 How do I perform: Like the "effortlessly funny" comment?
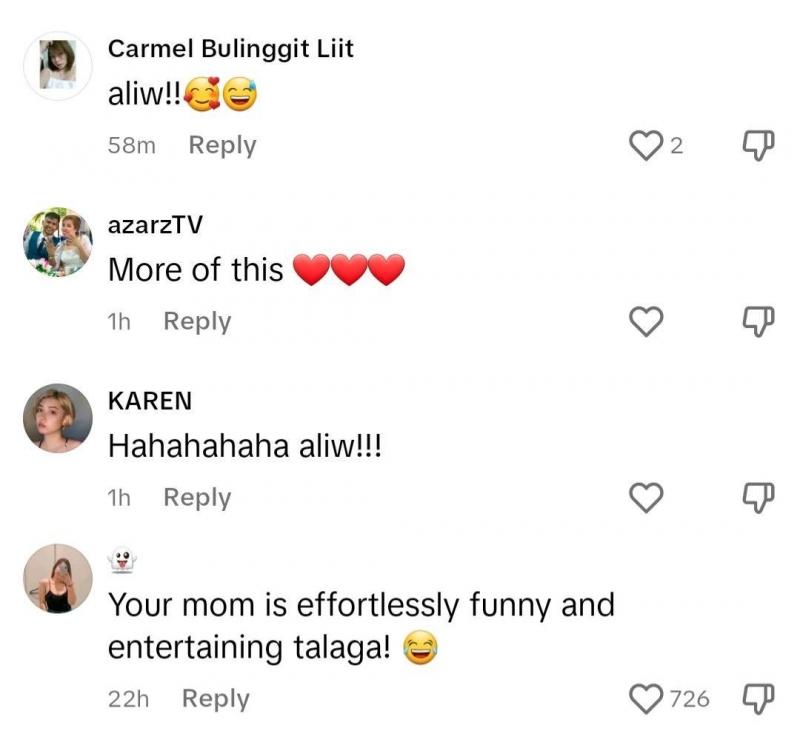(x=645, y=698)
